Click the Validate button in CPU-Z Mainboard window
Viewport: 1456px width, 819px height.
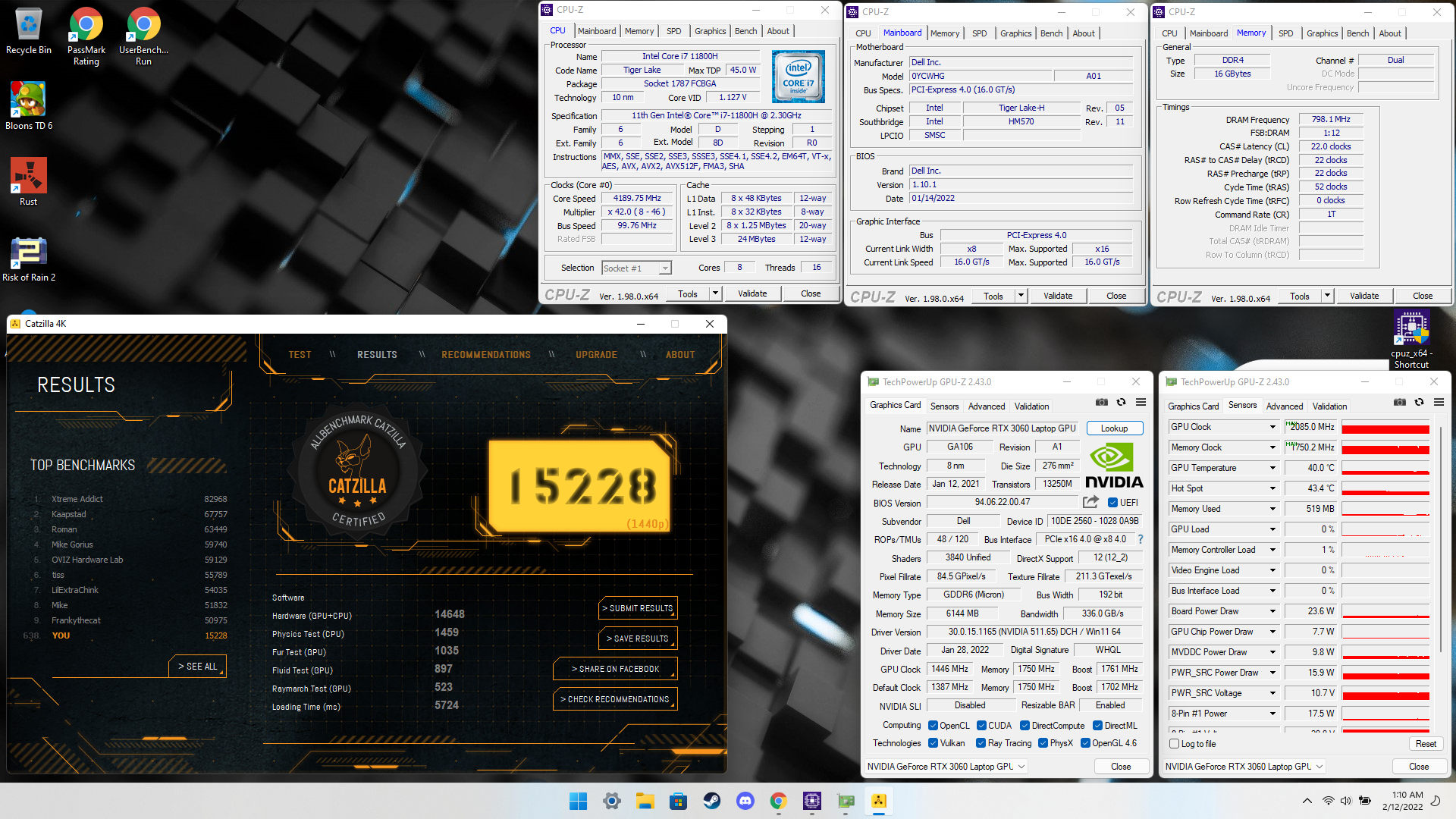[x=1057, y=296]
